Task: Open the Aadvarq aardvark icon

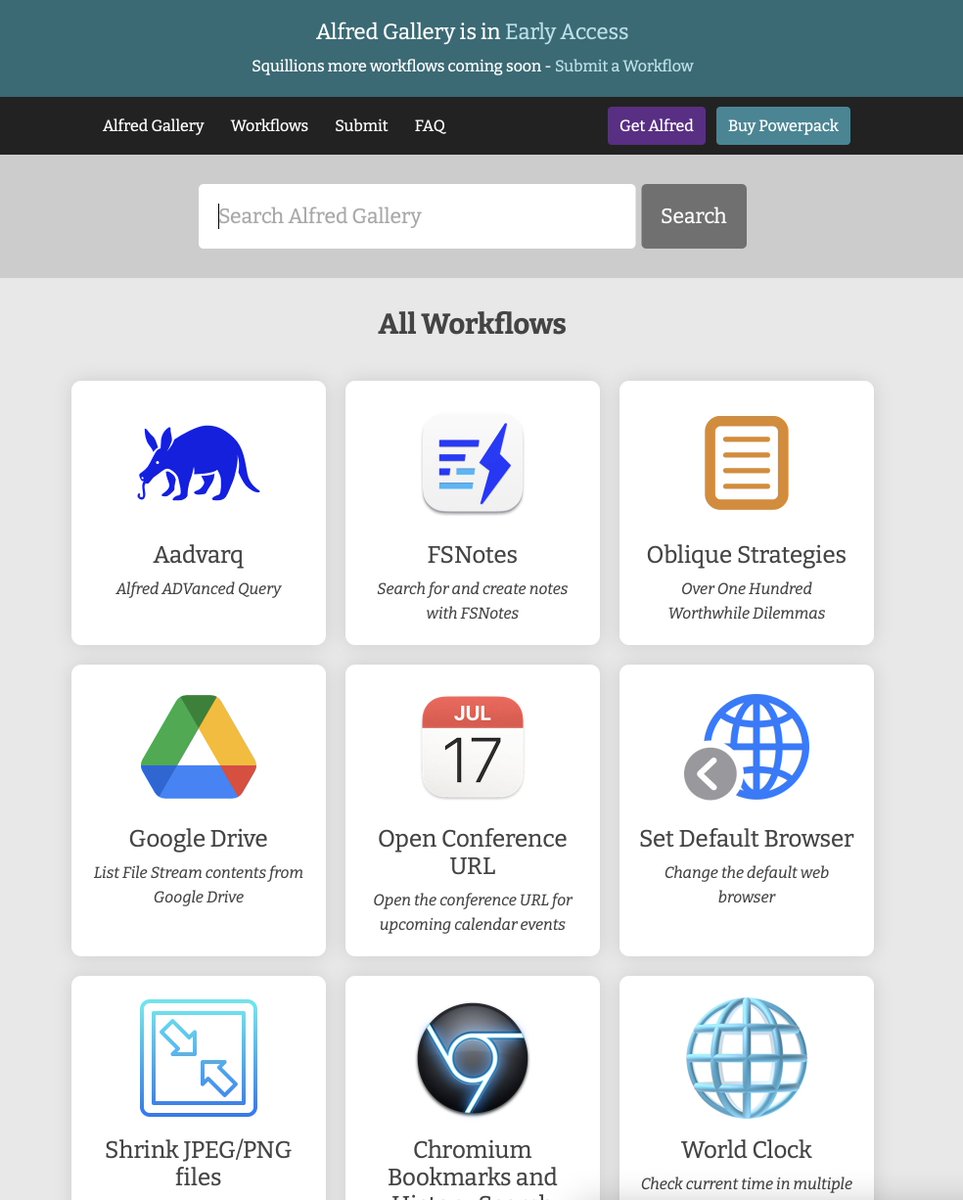Action: (199, 463)
